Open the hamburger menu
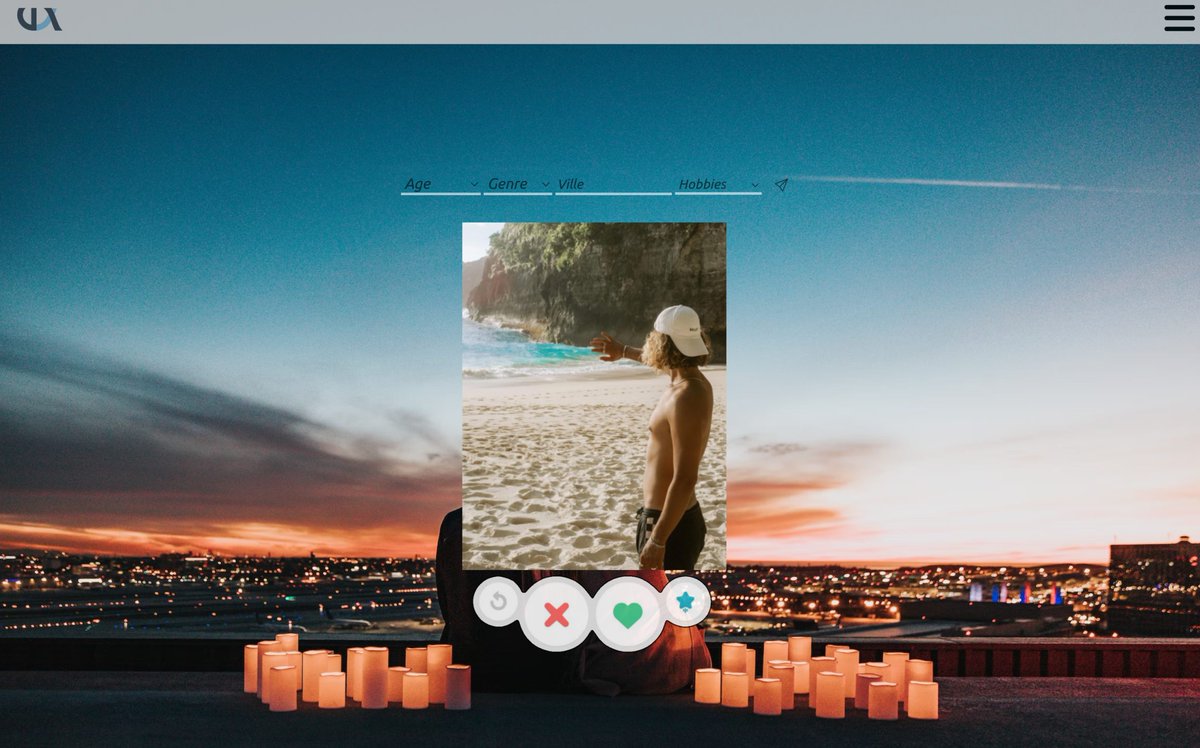1200x748 pixels. pyautogui.click(x=1179, y=18)
